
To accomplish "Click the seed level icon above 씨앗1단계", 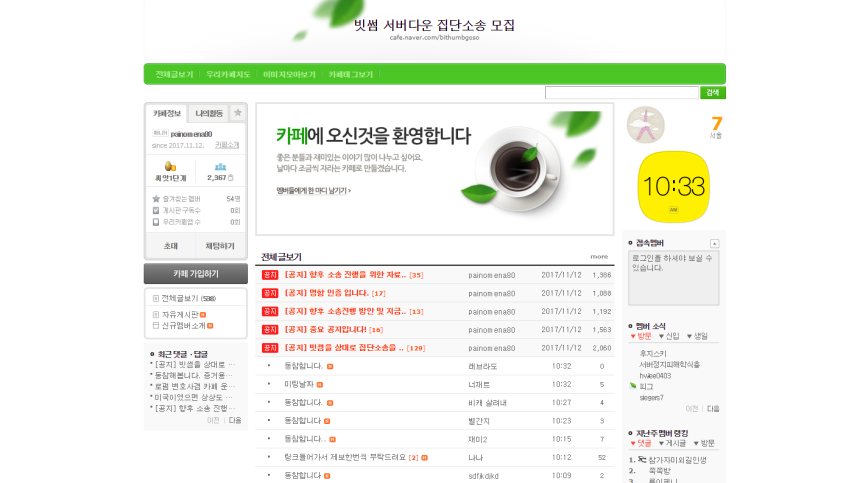I will 170,166.
